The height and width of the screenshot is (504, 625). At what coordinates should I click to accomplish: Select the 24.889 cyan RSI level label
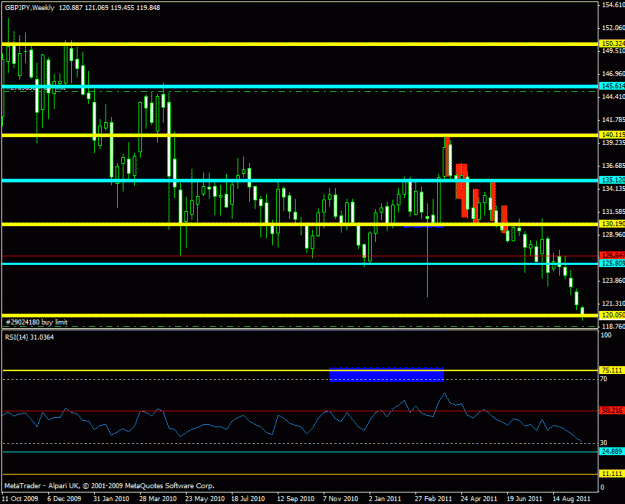612,451
